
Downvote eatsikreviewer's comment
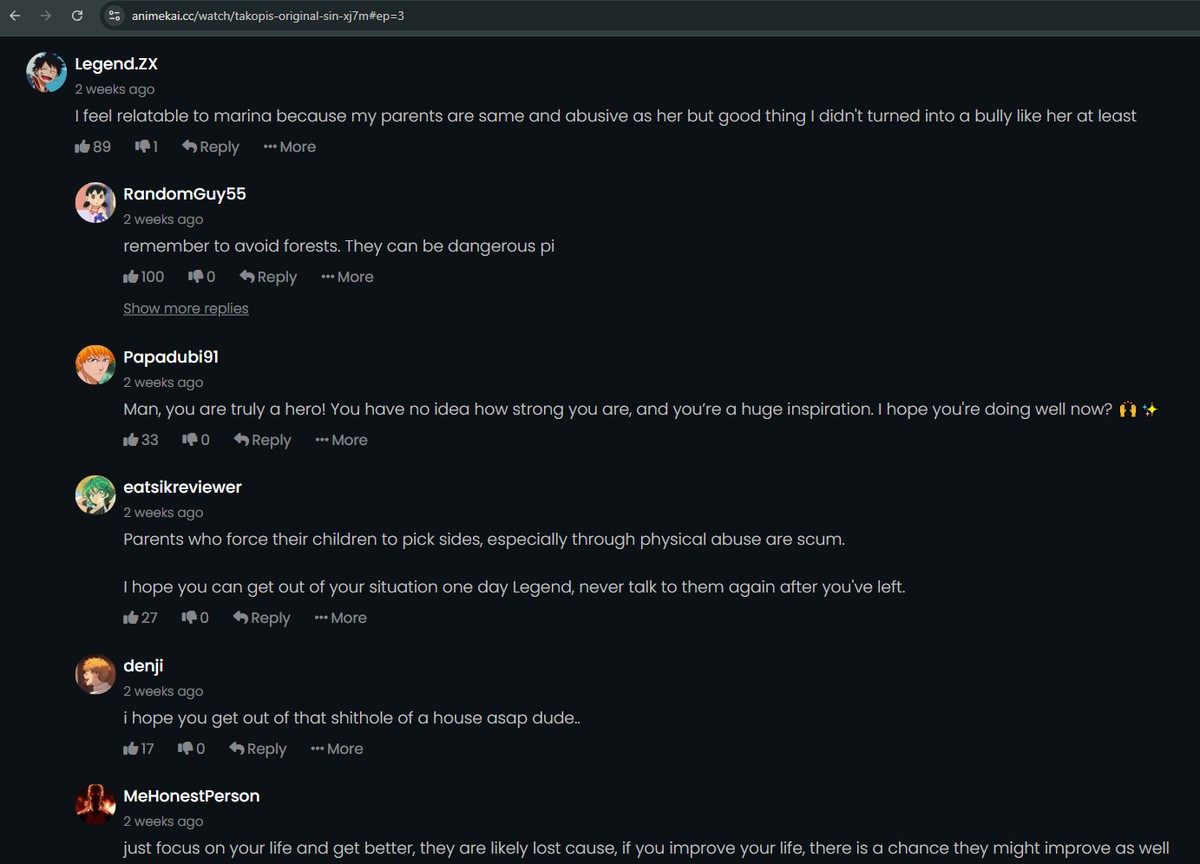(189, 618)
